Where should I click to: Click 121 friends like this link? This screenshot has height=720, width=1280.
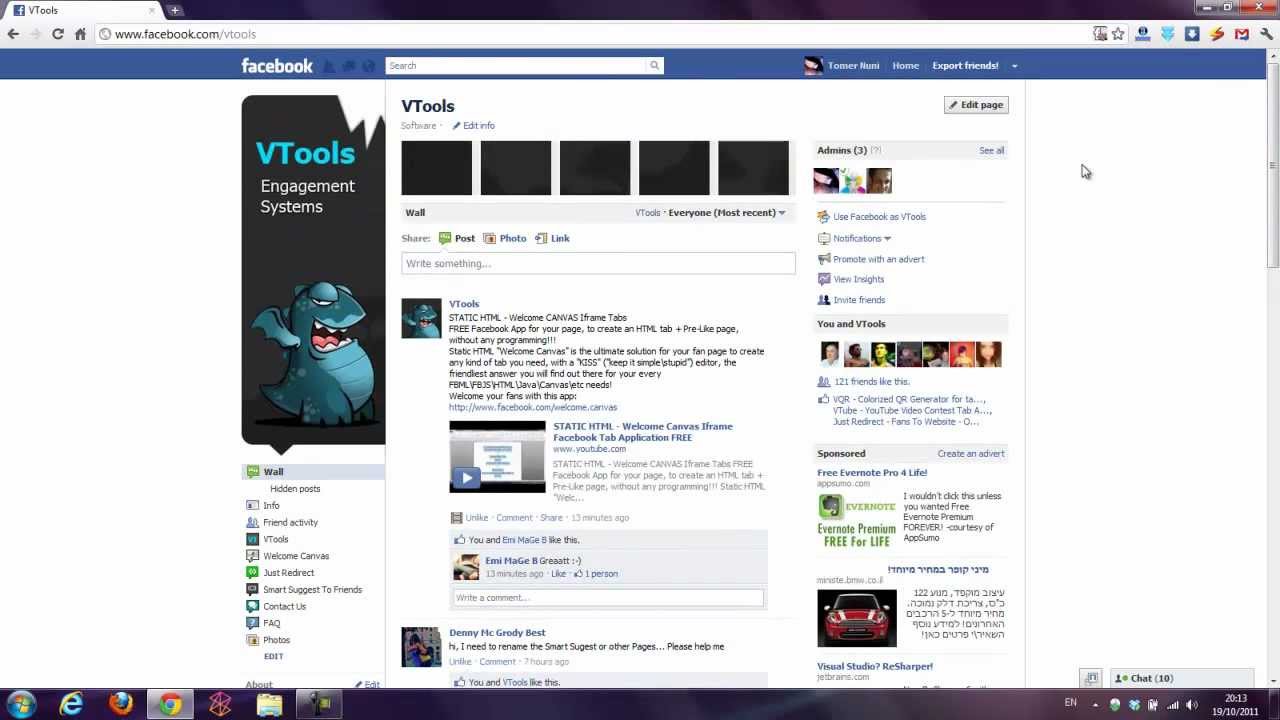coord(871,382)
